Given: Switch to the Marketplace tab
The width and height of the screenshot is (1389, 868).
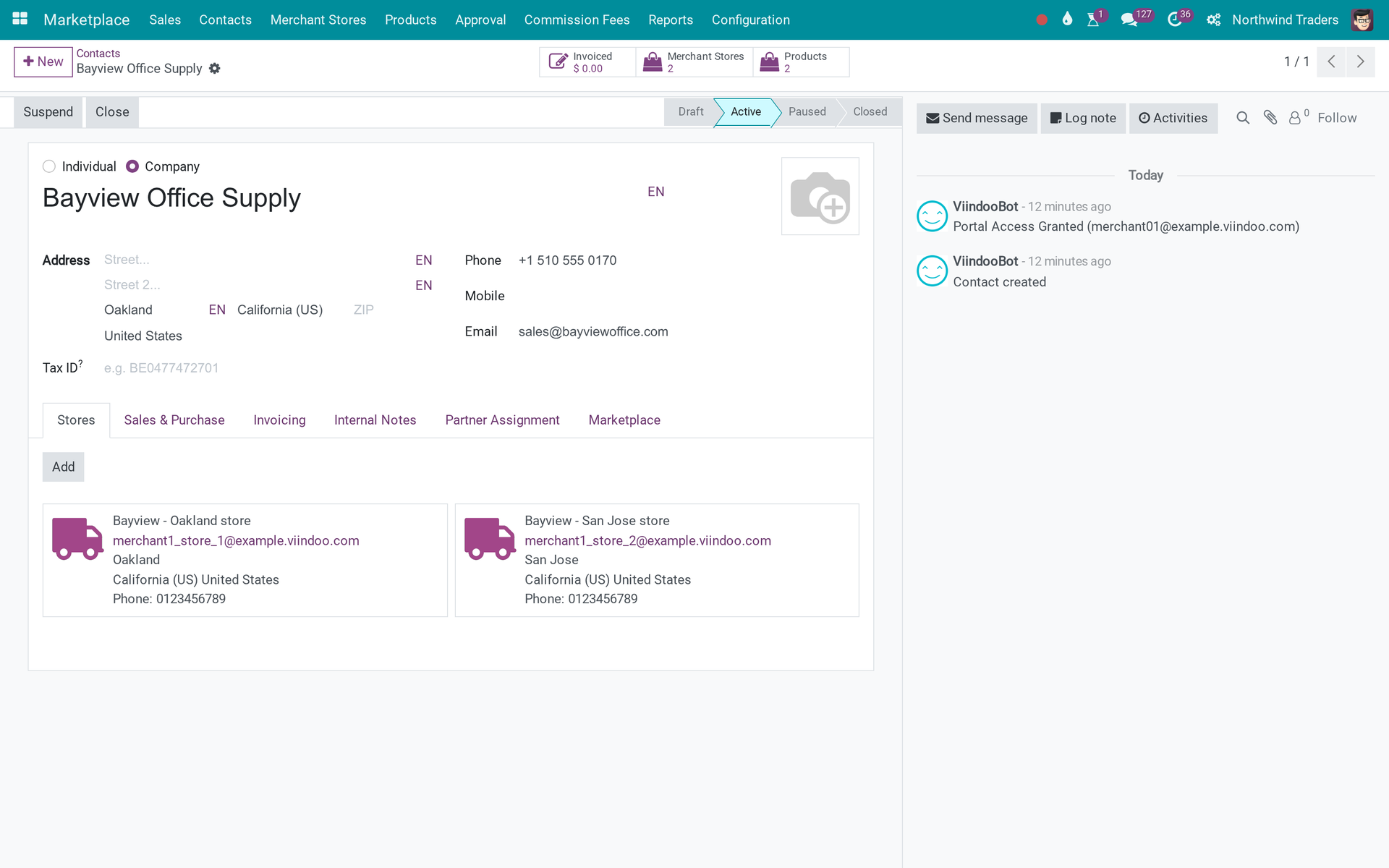Looking at the screenshot, I should pos(624,420).
